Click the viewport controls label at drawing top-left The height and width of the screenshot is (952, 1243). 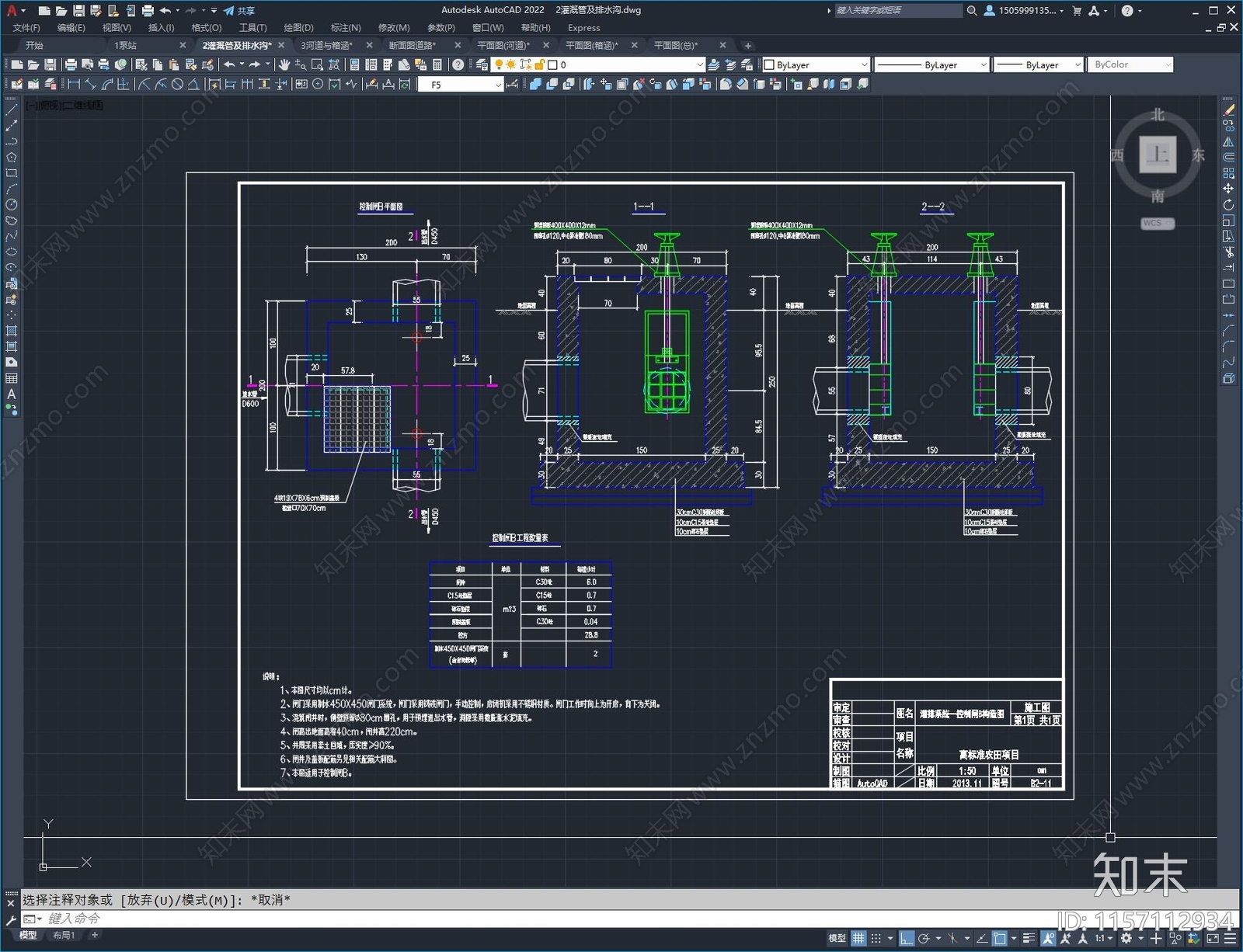[64, 105]
